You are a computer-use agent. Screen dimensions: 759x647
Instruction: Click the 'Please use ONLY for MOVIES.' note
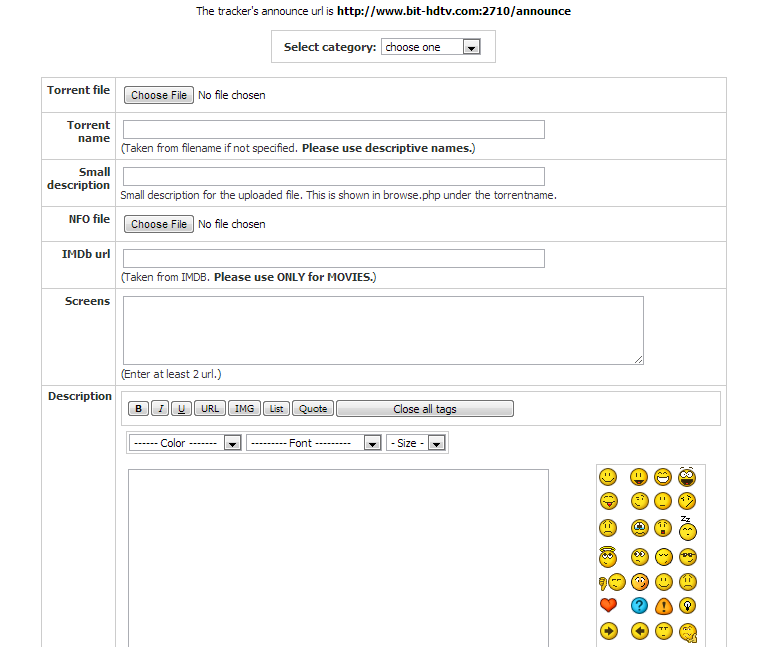[294, 277]
